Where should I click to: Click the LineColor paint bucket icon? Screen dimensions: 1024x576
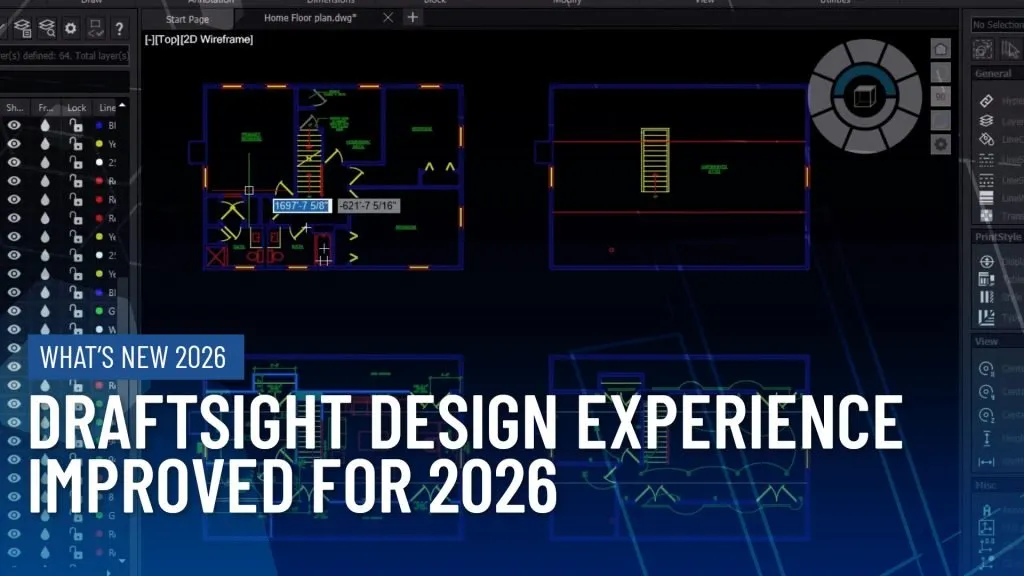pyautogui.click(x=986, y=139)
